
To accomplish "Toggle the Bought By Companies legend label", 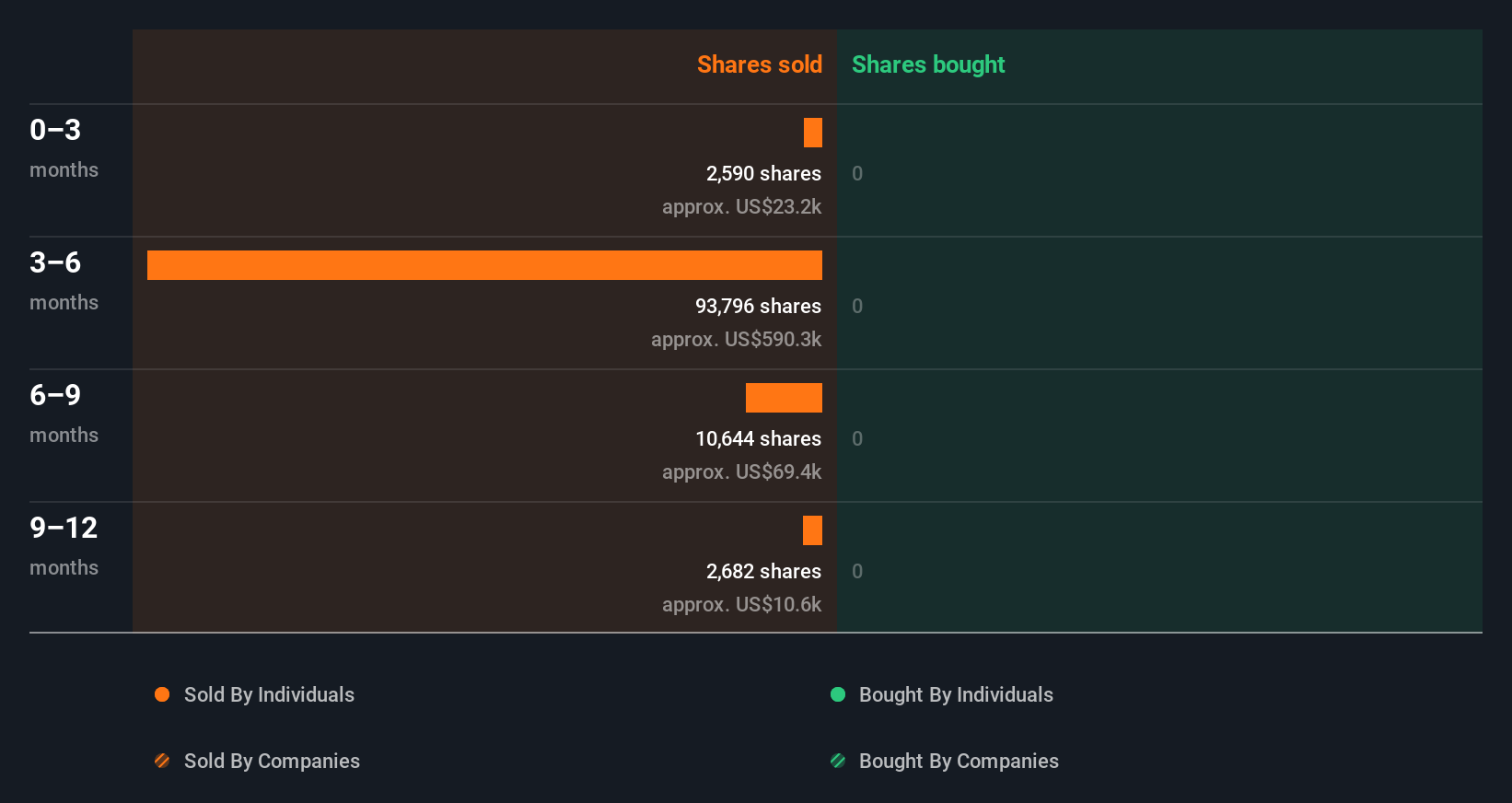I will click(x=959, y=761).
